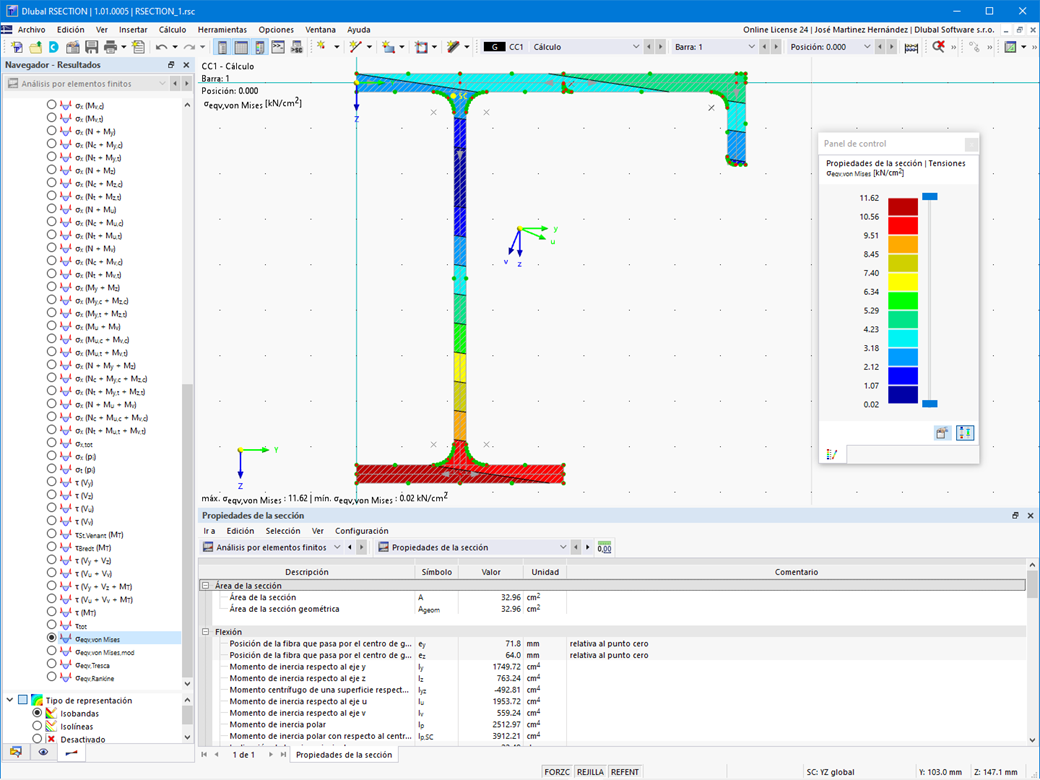The width and height of the screenshot is (1040, 780).
Task: Click the report document icon after Print
Action: pos(138,47)
